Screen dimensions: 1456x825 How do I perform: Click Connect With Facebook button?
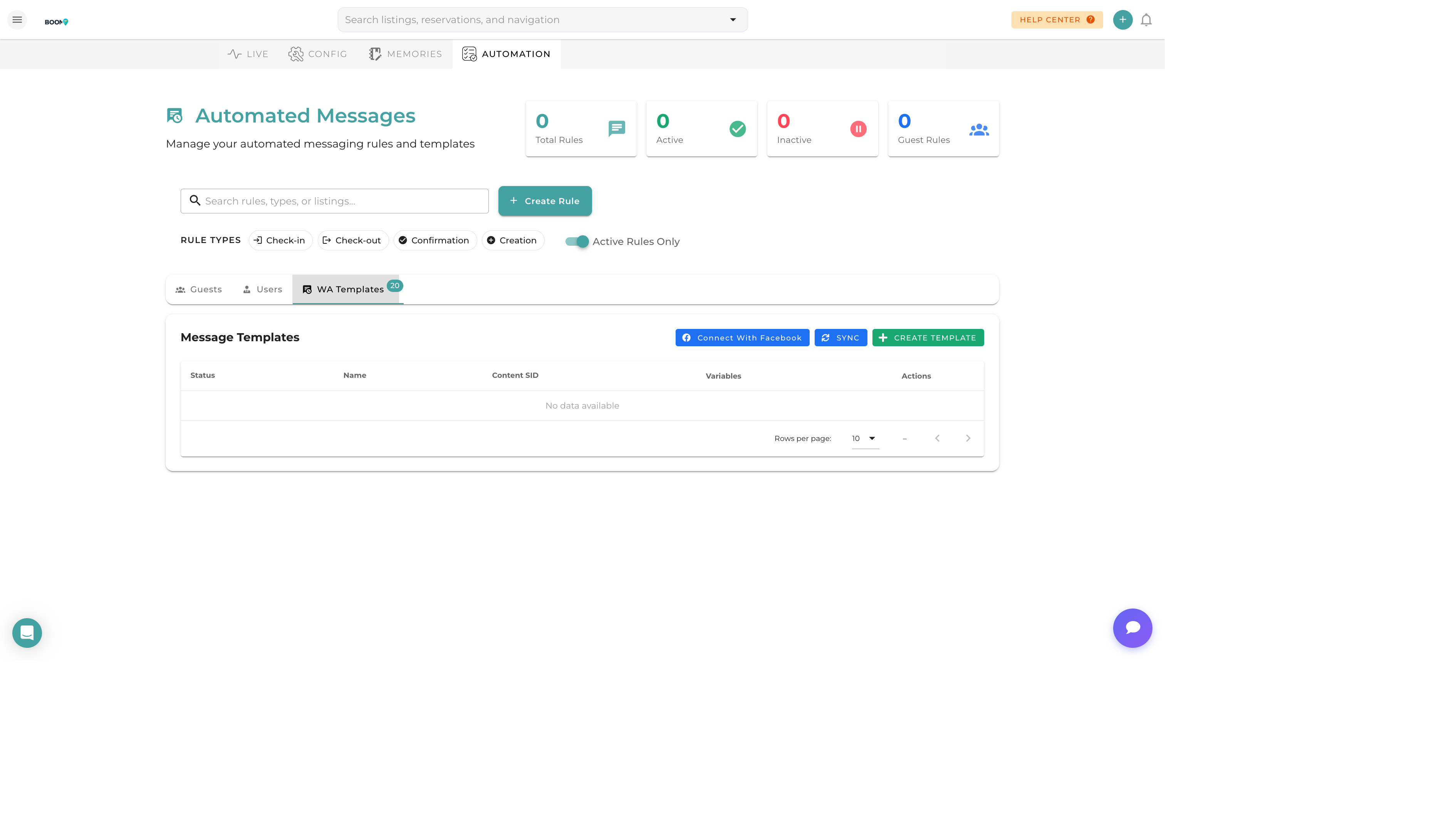741,338
